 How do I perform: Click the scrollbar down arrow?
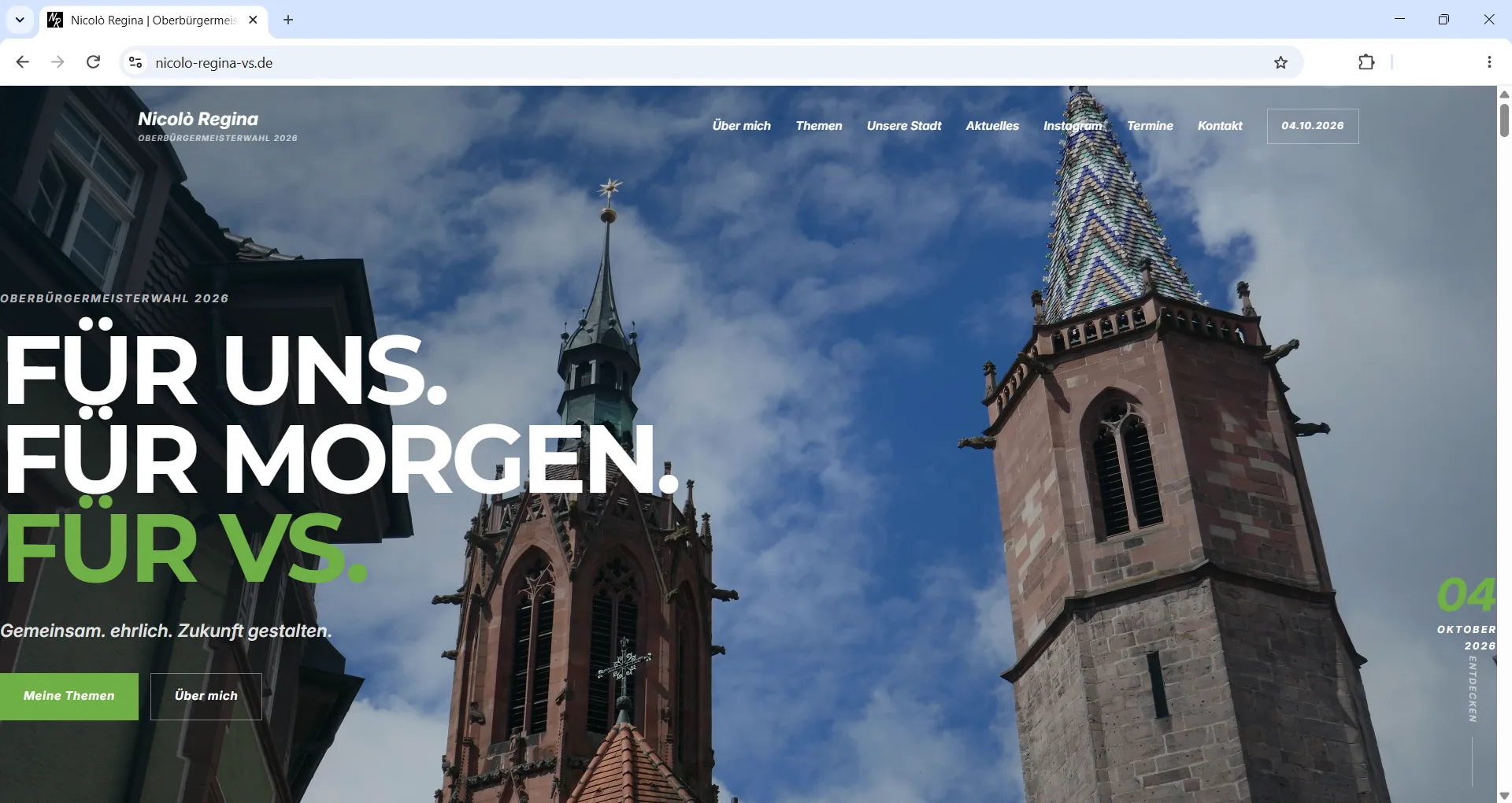pos(1504,795)
